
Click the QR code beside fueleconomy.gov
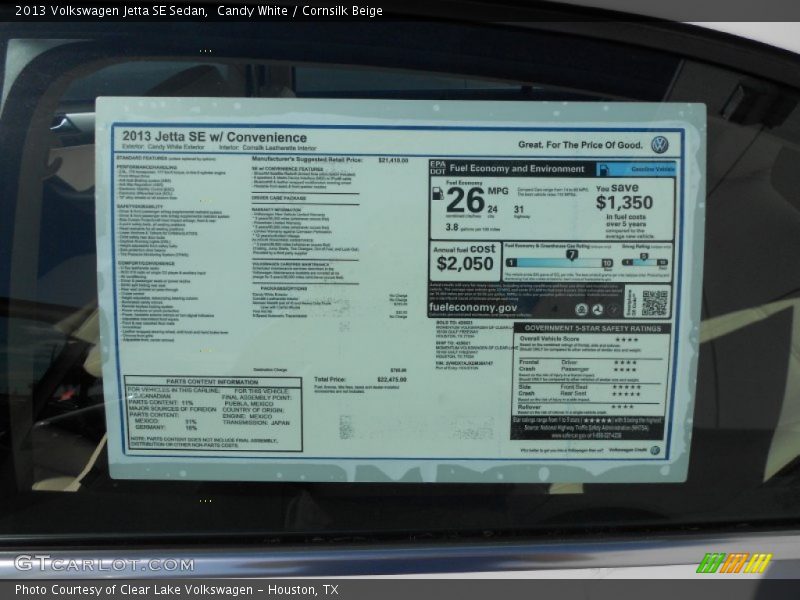click(x=655, y=303)
